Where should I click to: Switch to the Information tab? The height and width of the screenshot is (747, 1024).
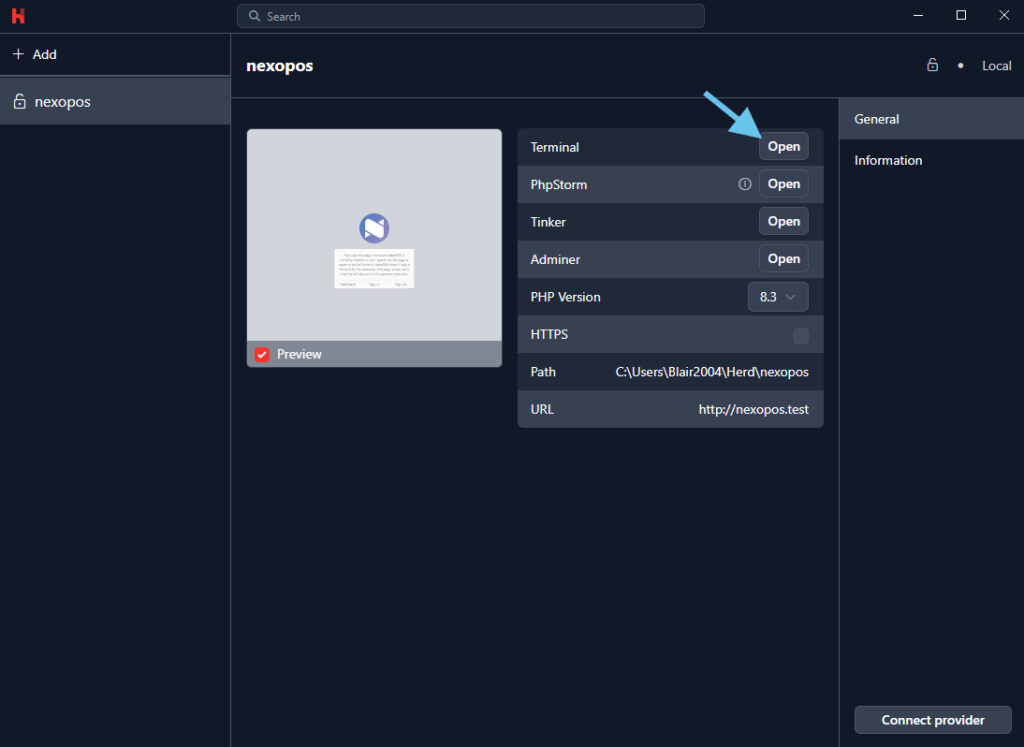(931, 160)
